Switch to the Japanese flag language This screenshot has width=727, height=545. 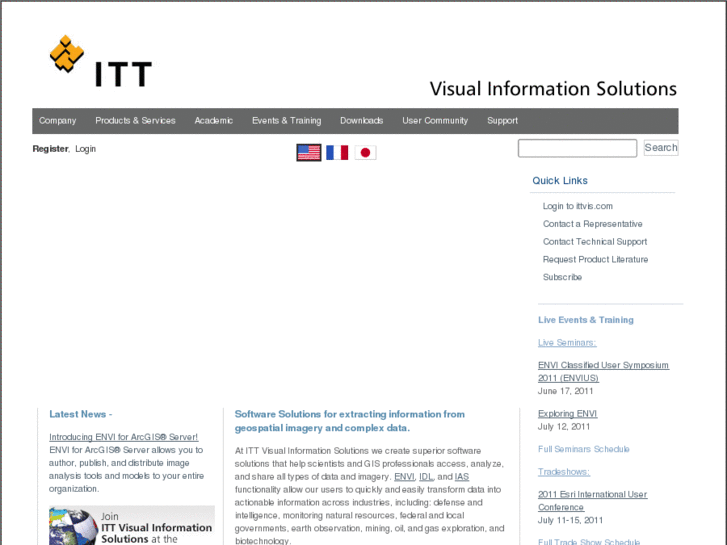click(365, 153)
